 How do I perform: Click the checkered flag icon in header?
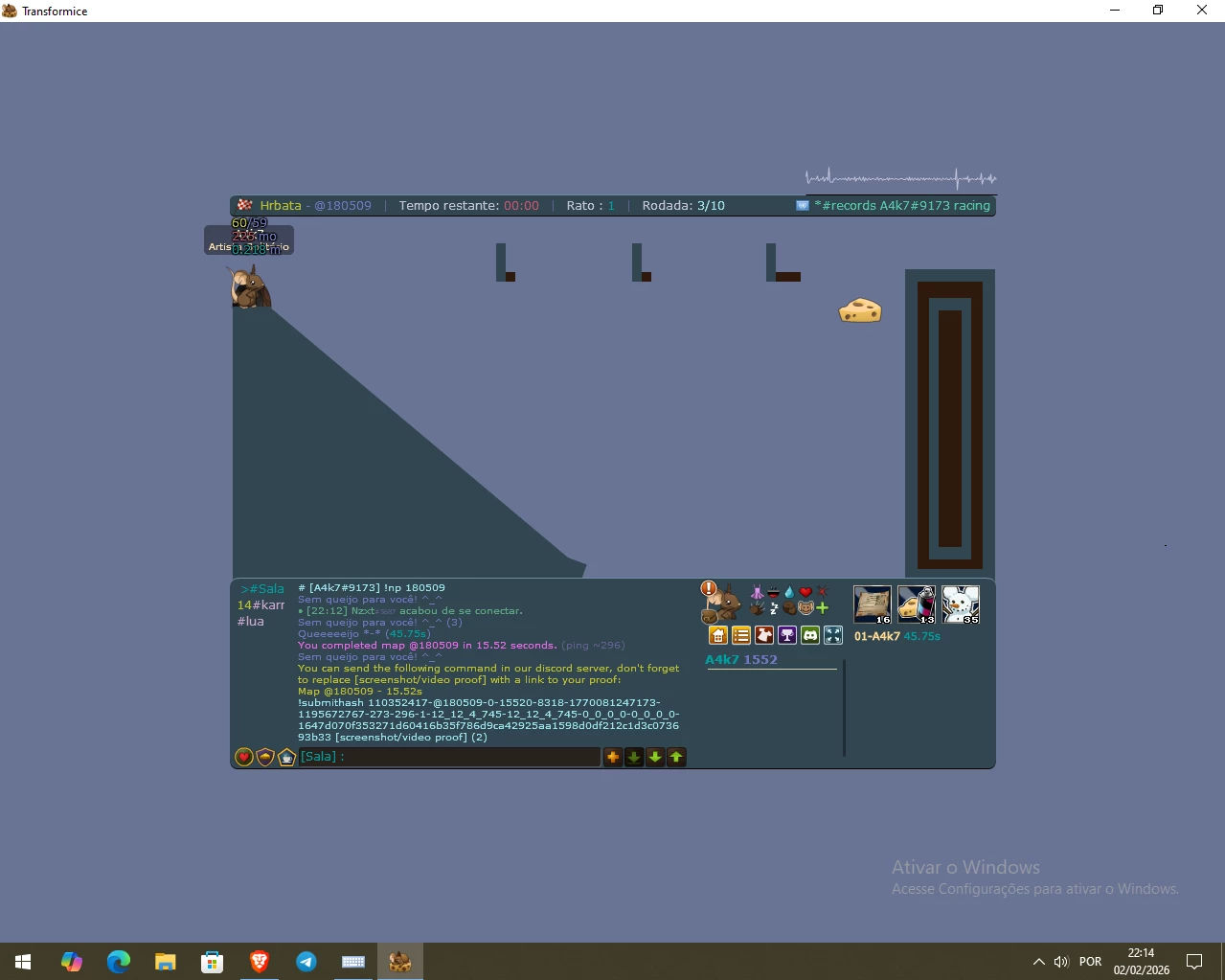pyautogui.click(x=244, y=205)
